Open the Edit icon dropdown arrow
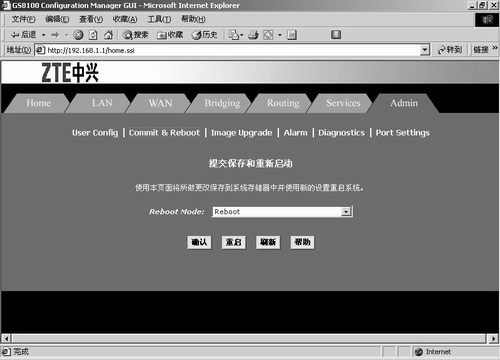This screenshot has width=500, height=360. tap(280, 35)
